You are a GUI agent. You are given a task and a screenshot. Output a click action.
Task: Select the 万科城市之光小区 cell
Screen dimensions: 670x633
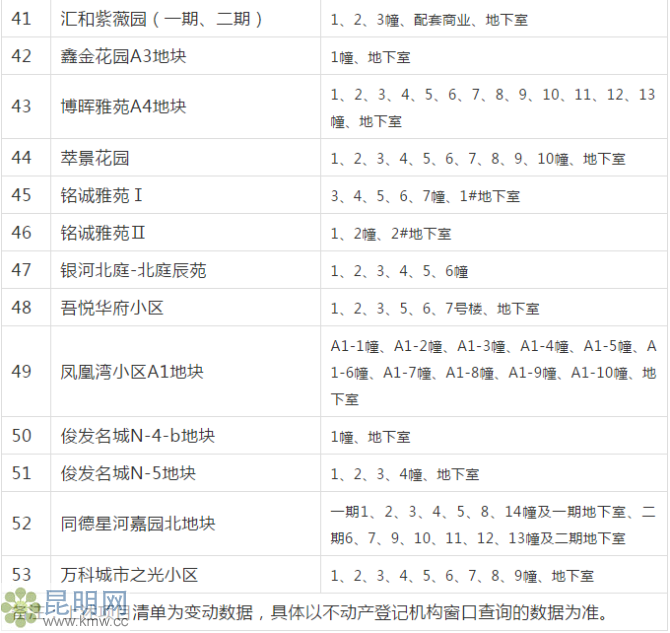(130, 575)
